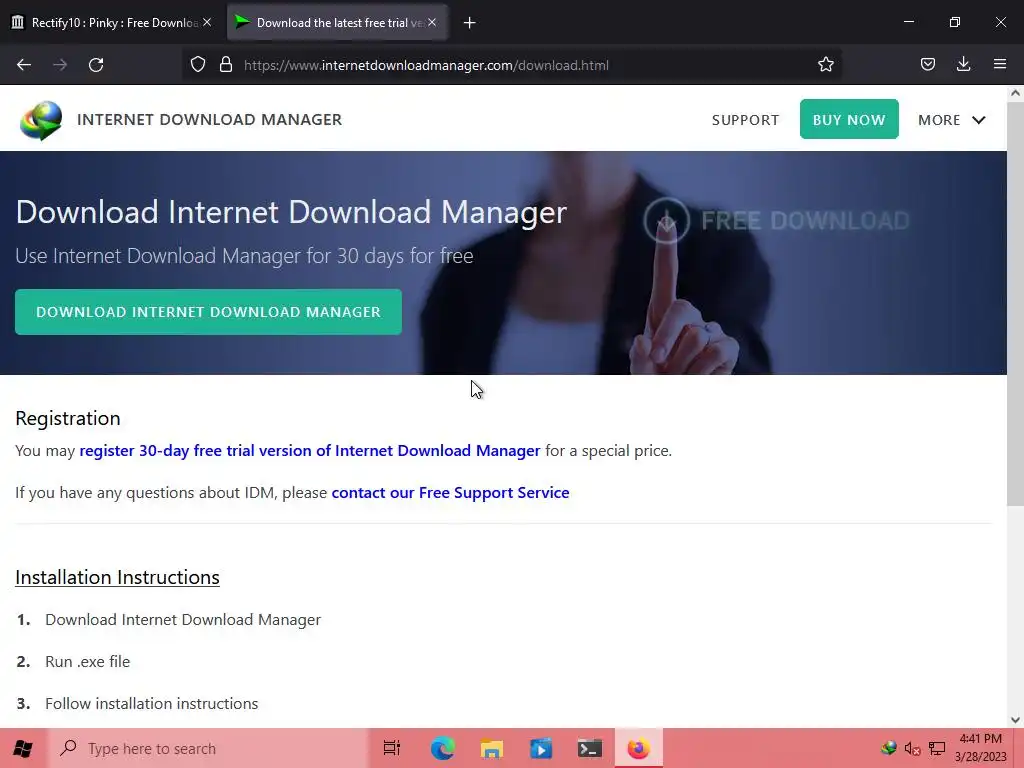
Task: Click the Firefox taskbar icon
Action: (x=639, y=748)
